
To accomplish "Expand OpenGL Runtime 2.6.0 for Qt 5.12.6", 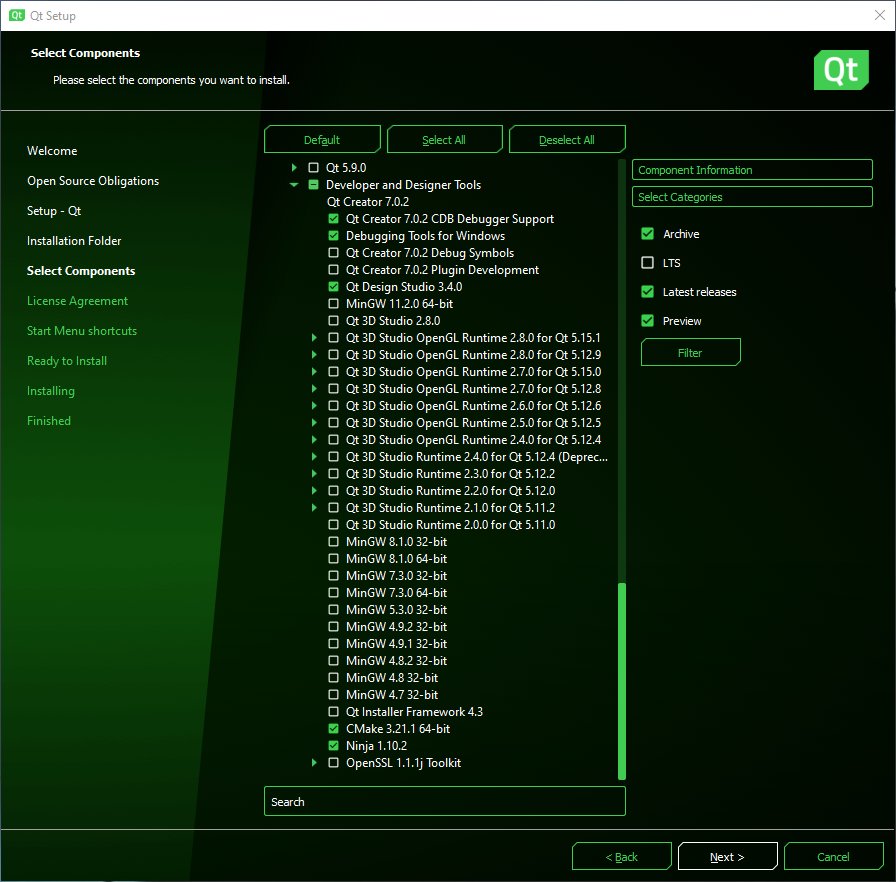I will tap(314, 406).
